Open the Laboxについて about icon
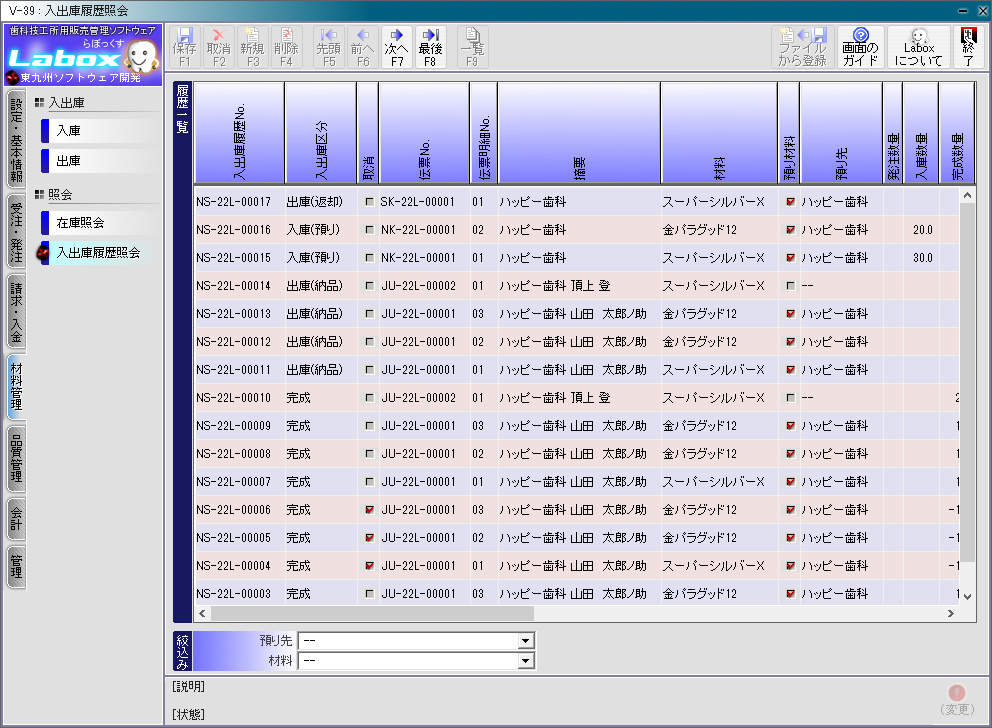The image size is (992, 728). coord(918,47)
